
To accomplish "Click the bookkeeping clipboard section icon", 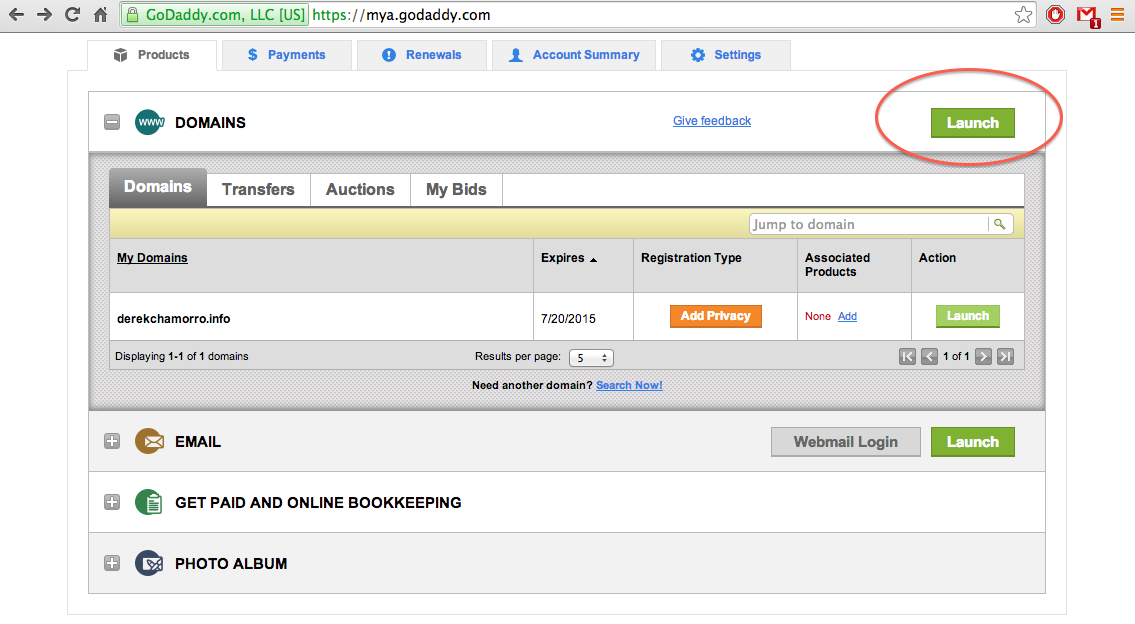I will 150,502.
